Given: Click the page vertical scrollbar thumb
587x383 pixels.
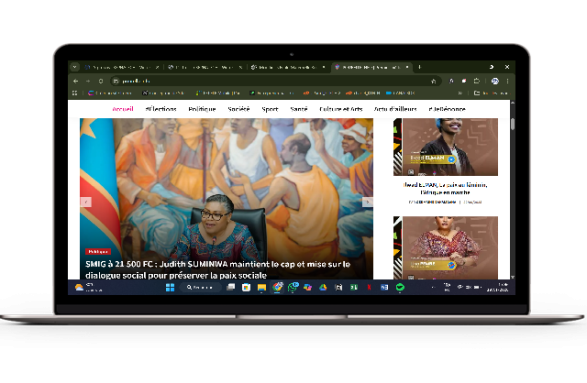Looking at the screenshot, I should (513, 124).
